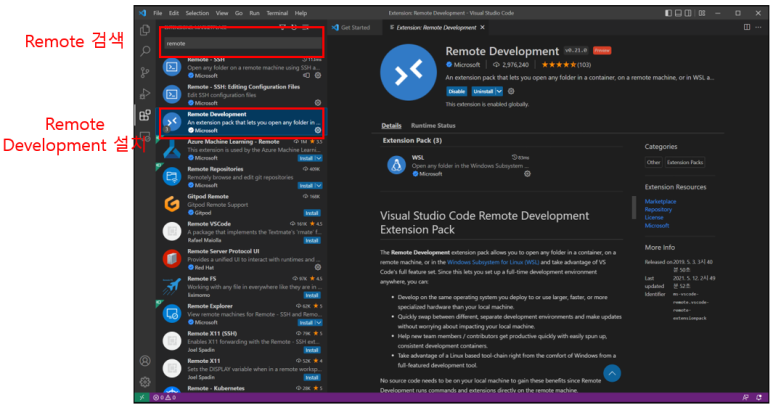Open the Remote Explorer activity bar icon
The width and height of the screenshot is (773, 405).
coord(145,135)
